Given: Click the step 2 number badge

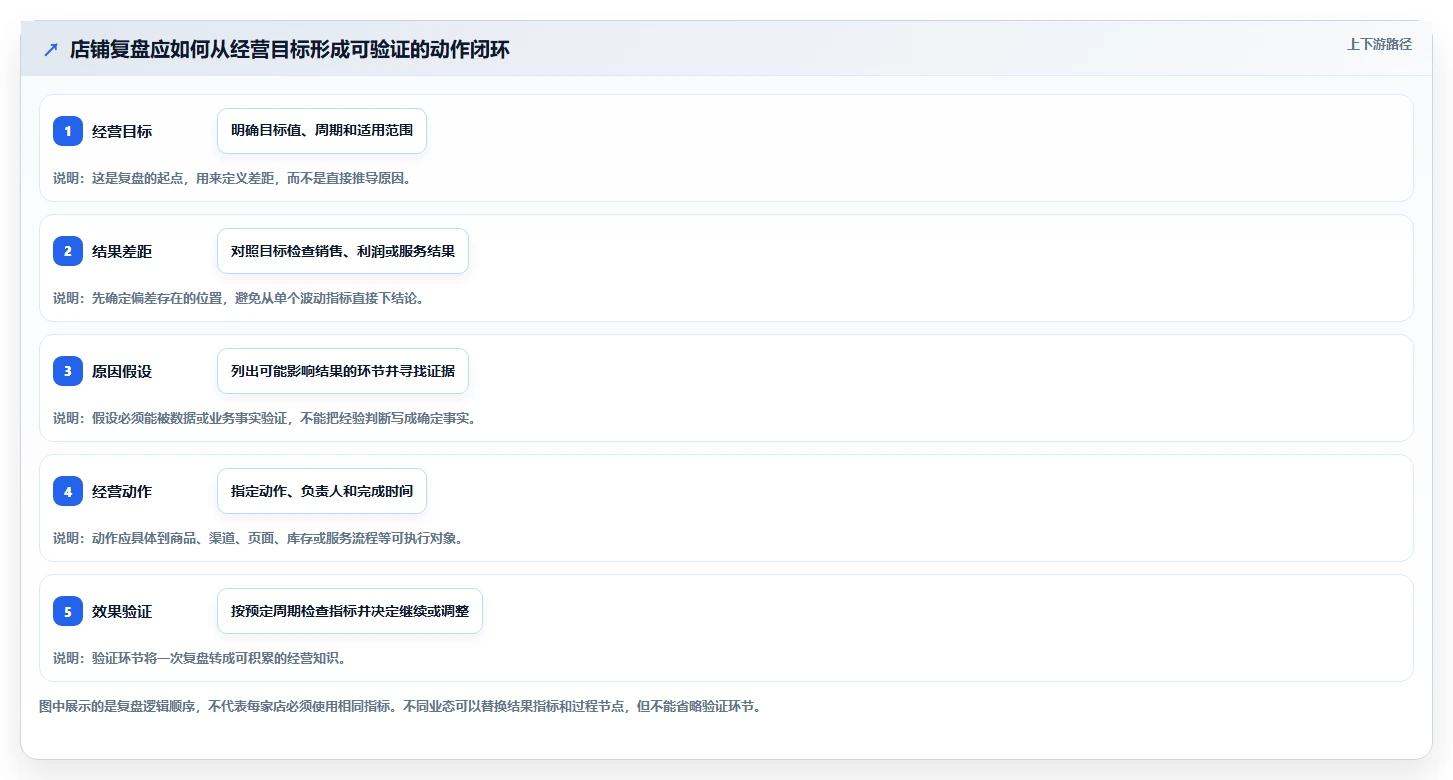Looking at the screenshot, I should pos(68,251).
